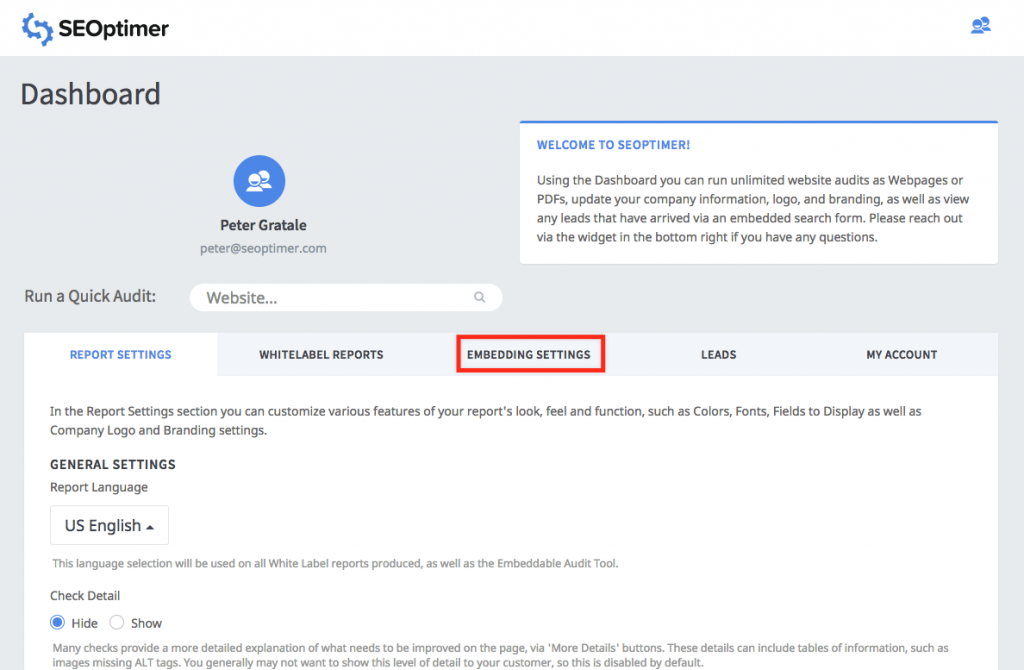Click the magnifier icon in Quick Audit
The image size is (1024, 670).
(x=480, y=297)
